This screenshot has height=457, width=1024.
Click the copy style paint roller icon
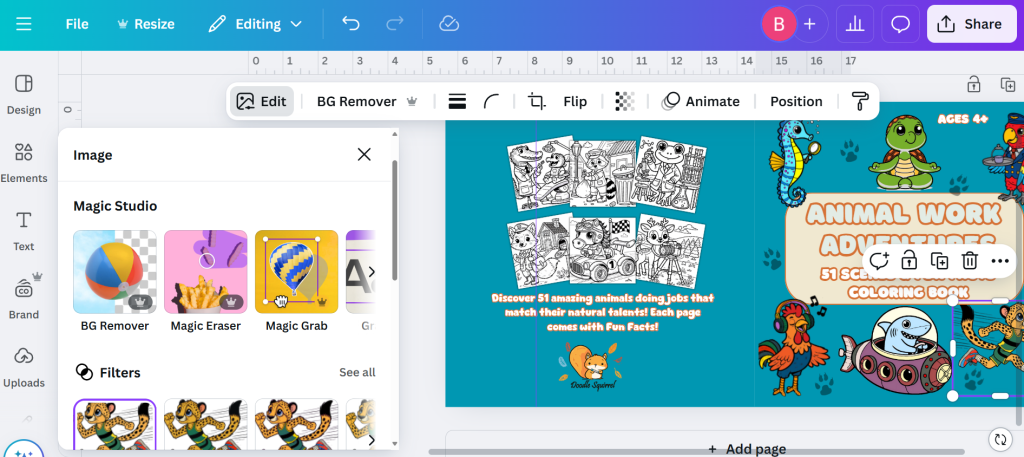[x=860, y=101]
